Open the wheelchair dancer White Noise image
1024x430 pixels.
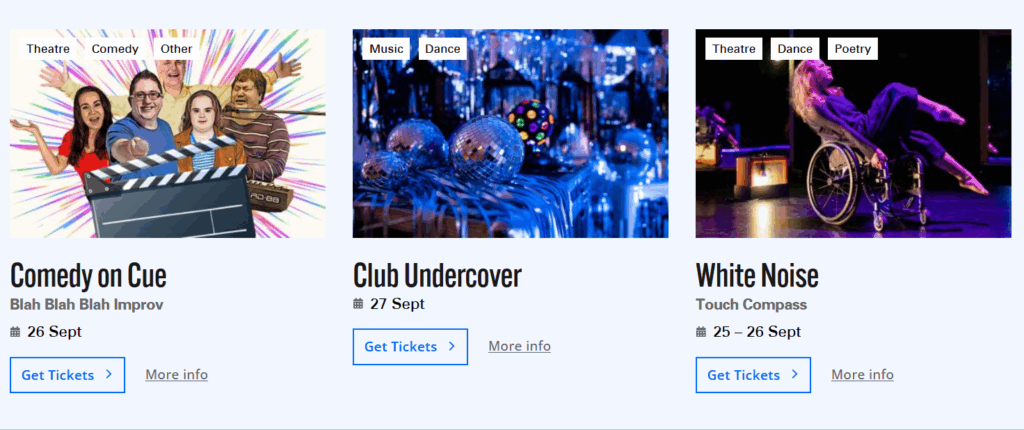[x=853, y=133]
